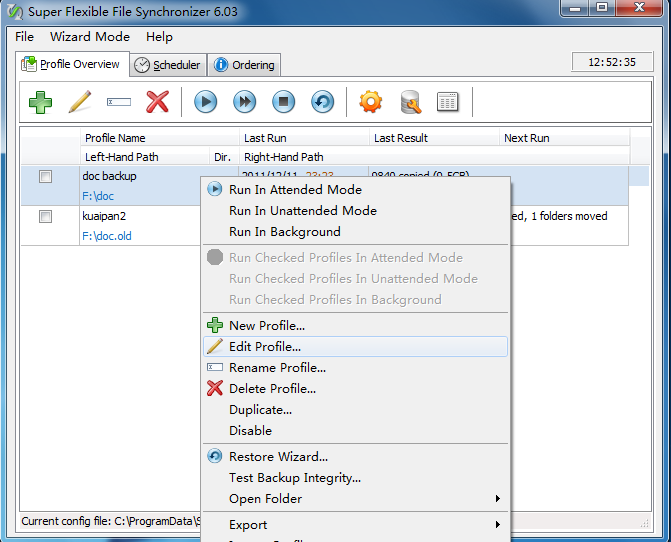Viewport: 671px width, 542px height.
Task: Open program settings via the orange gear icon
Action: point(371,102)
